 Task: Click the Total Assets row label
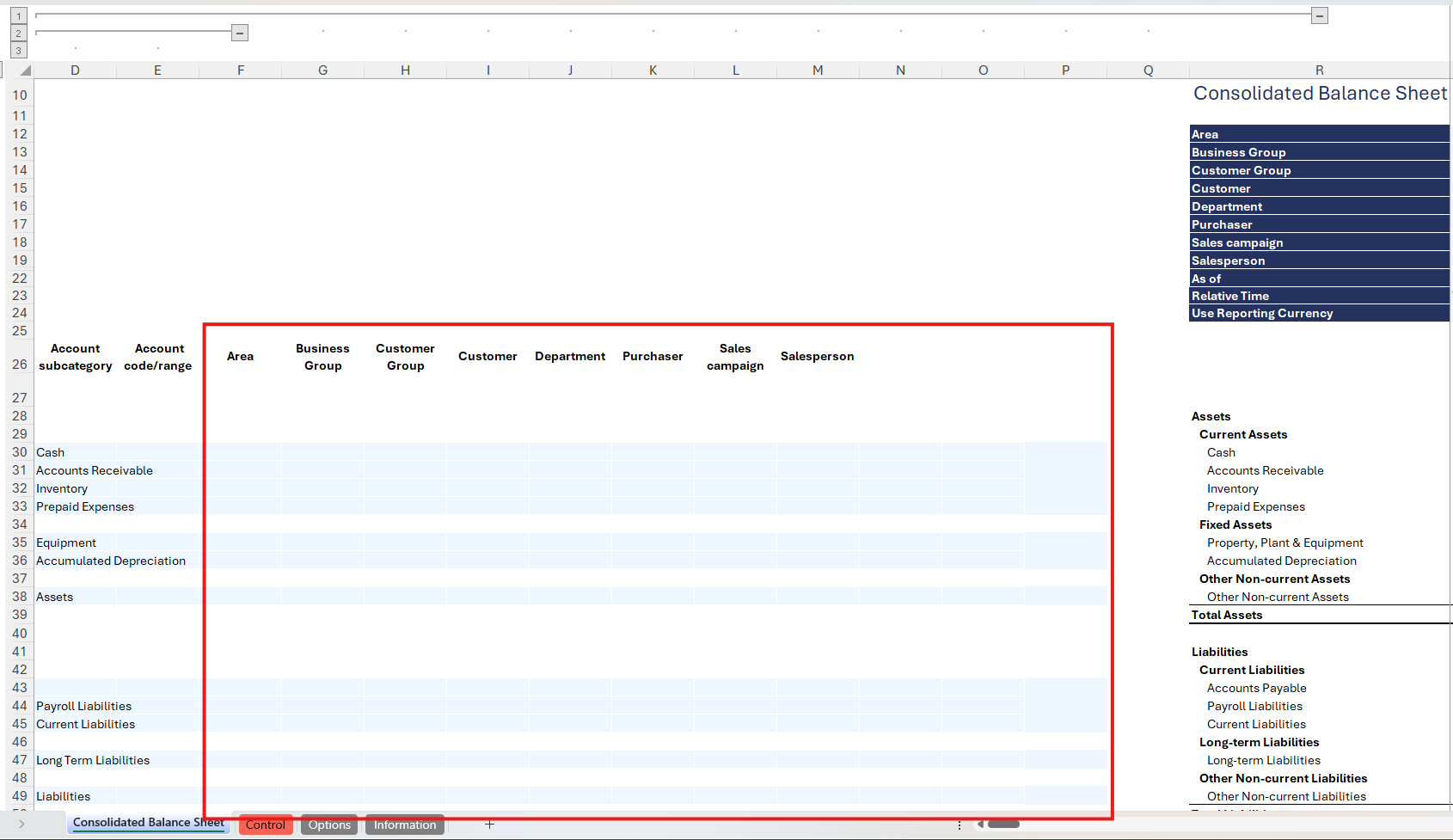[x=1226, y=615]
